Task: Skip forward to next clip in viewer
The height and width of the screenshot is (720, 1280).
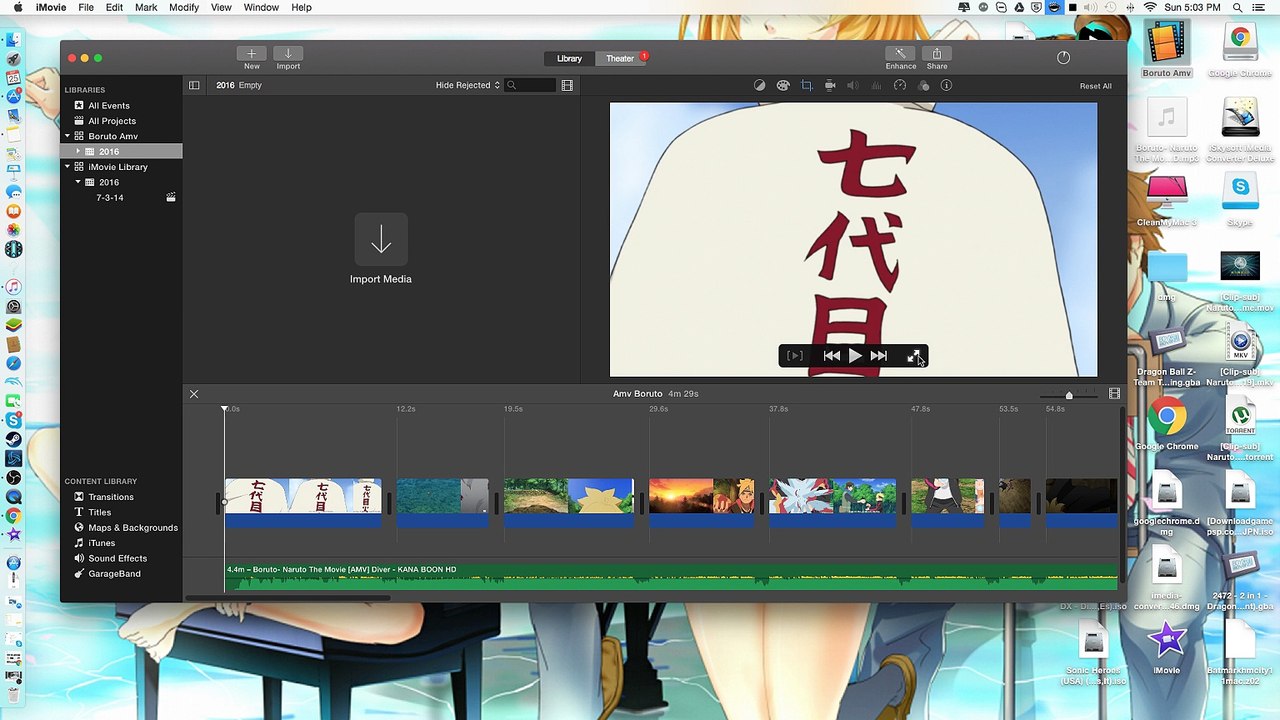Action: tap(878, 356)
